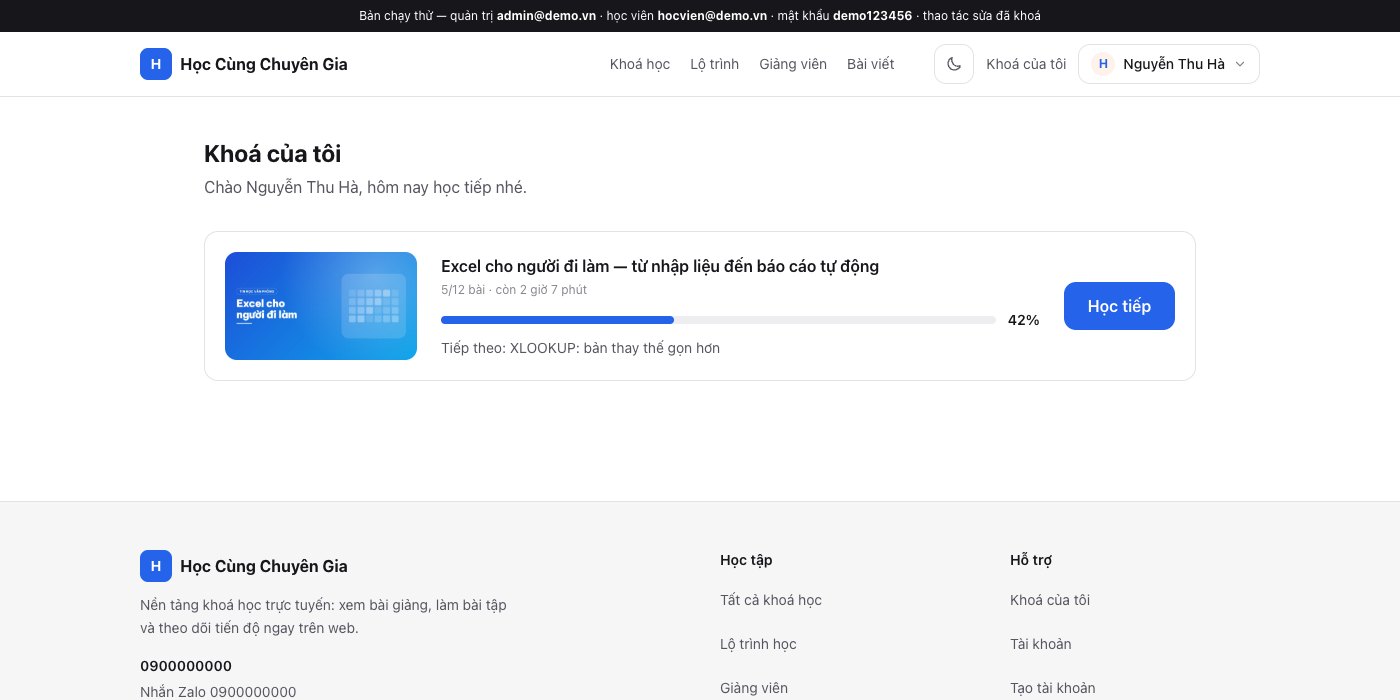Expand the Nguyễn Thu Hà account chevron

pos(1240,64)
